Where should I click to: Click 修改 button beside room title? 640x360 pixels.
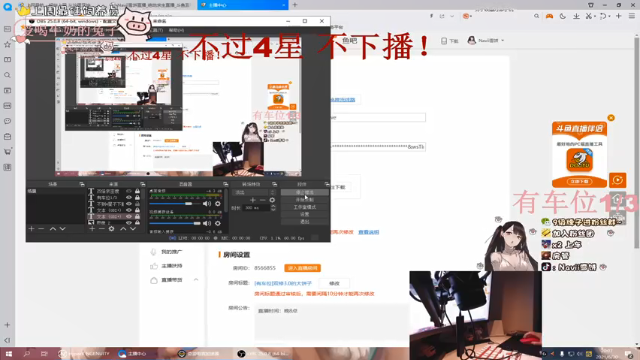[x=334, y=283]
